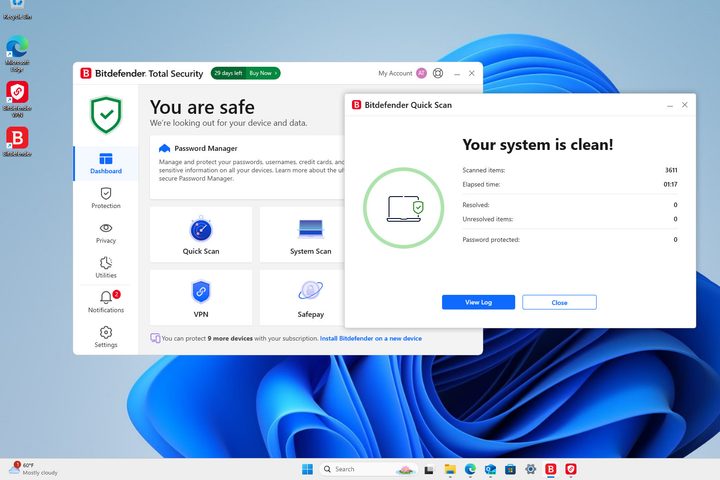Viewport: 720px width, 480px height.
Task: Open the Privacy section in sidebar
Action: [x=106, y=233]
